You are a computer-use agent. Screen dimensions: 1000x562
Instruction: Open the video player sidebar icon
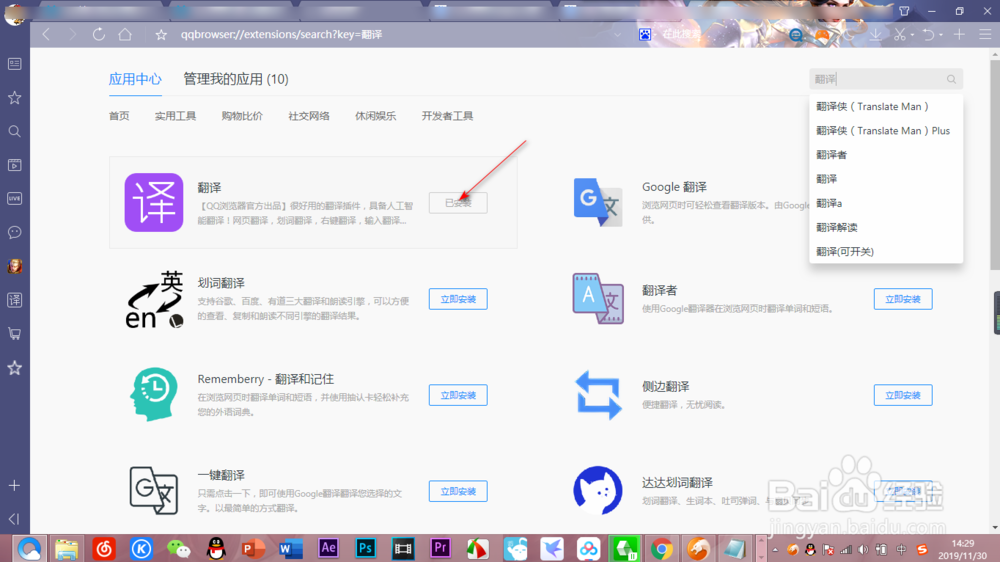(15, 165)
